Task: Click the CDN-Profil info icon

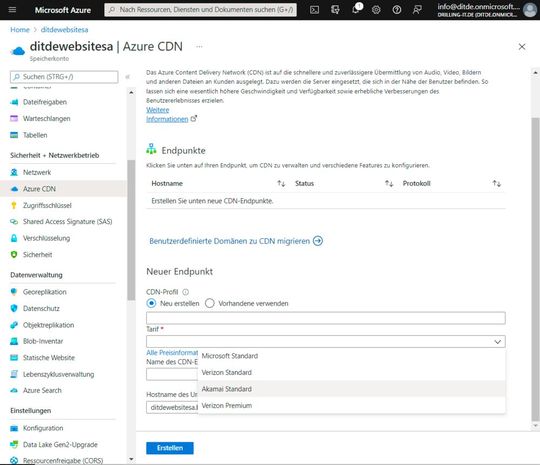Action: pos(185,292)
